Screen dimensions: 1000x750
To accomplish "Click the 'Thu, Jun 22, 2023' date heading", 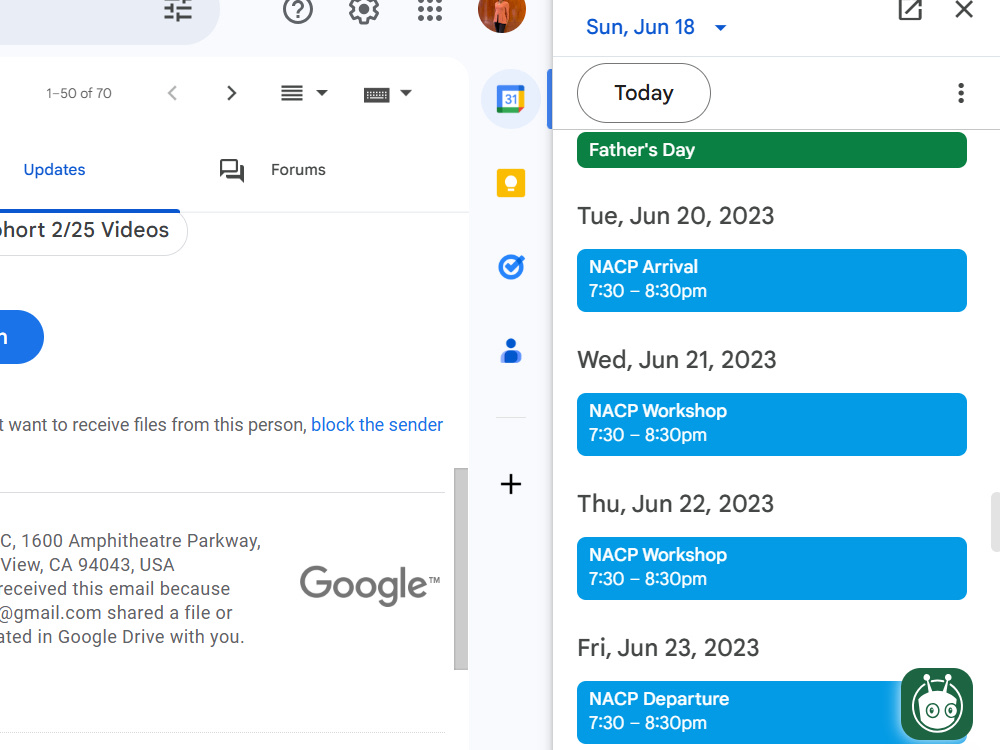I will (675, 504).
